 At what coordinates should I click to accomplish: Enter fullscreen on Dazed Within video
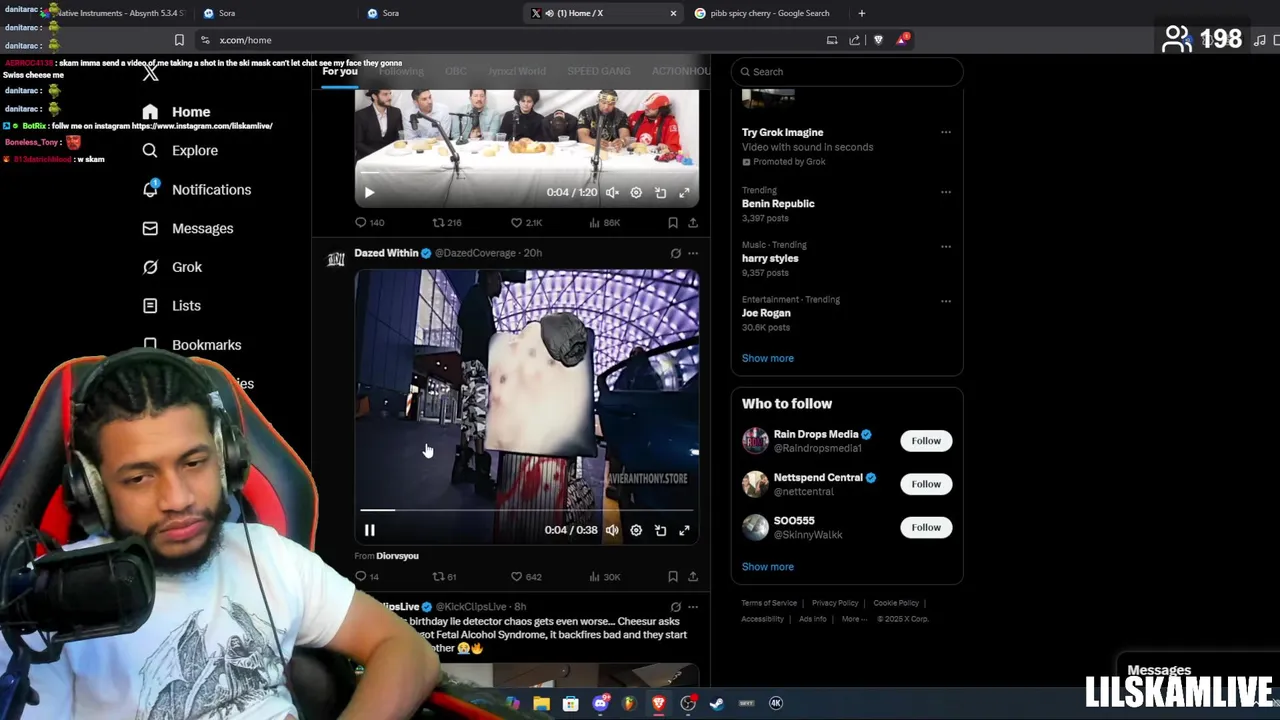[x=684, y=530]
